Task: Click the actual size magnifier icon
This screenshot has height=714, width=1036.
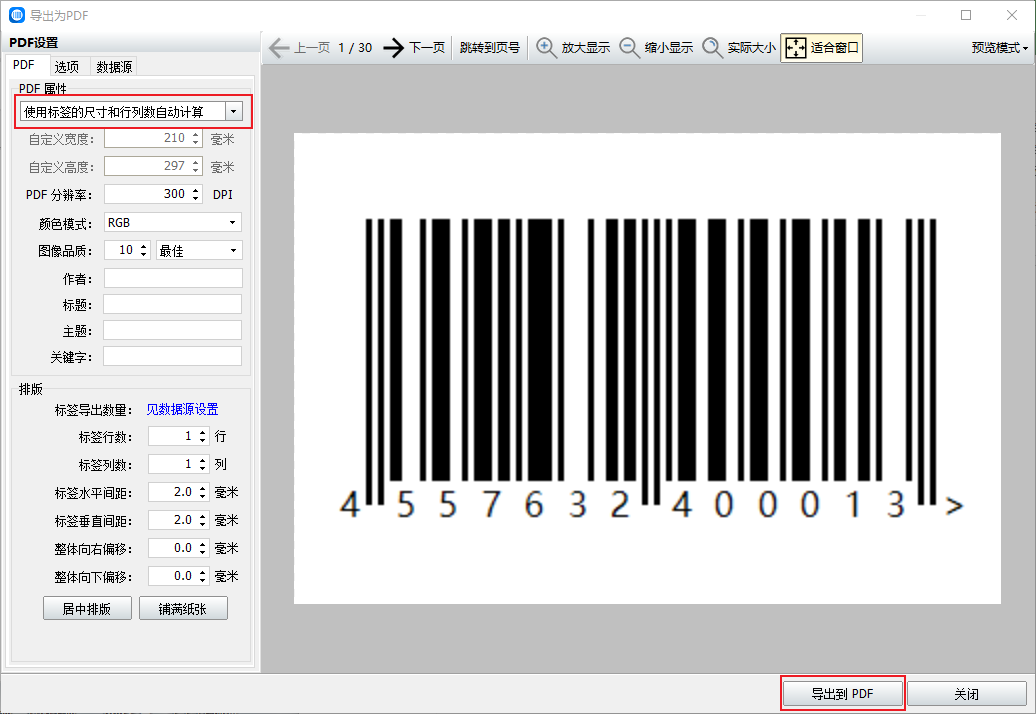Action: coord(712,48)
